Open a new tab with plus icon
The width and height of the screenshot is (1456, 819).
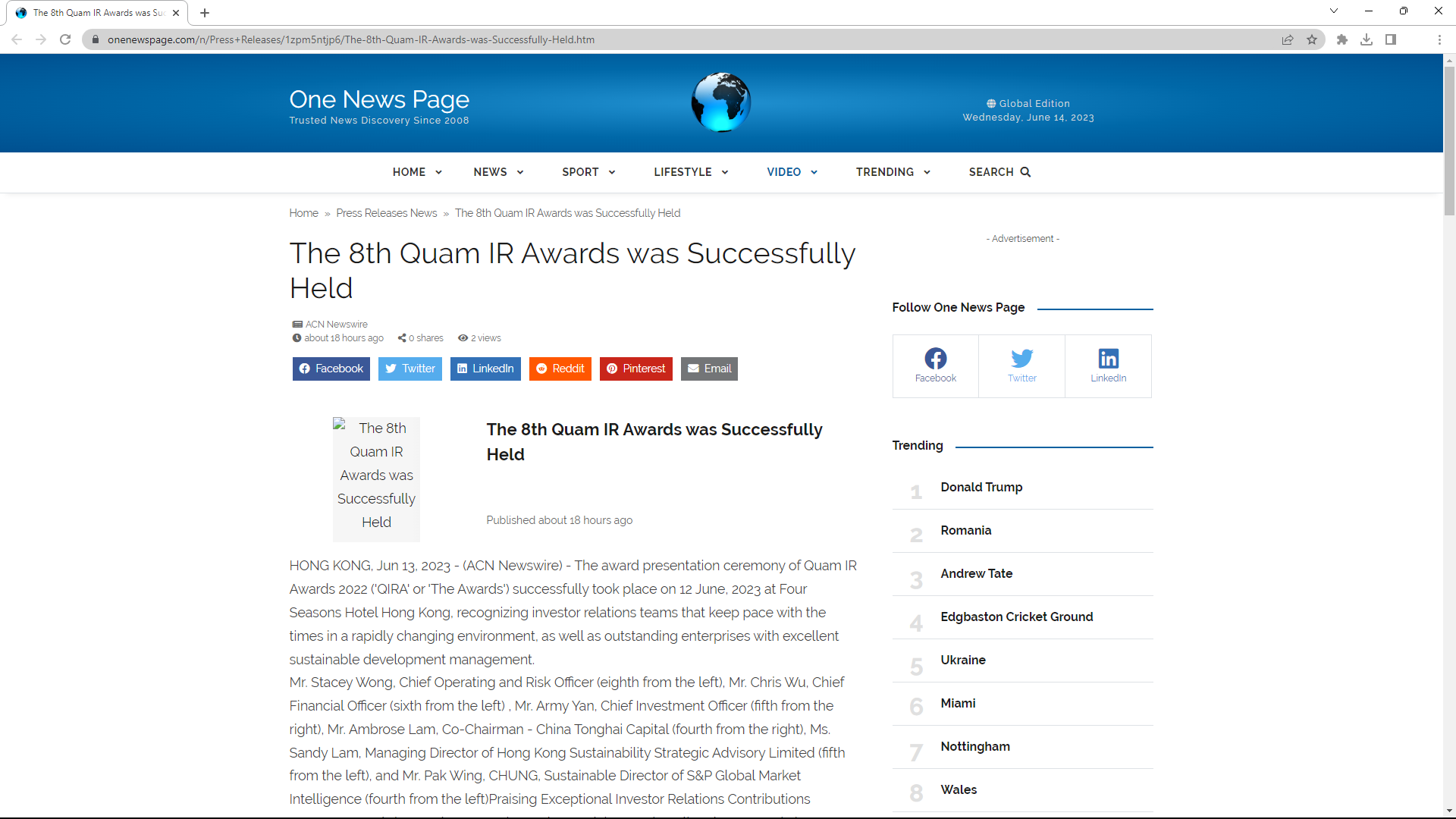tap(205, 13)
